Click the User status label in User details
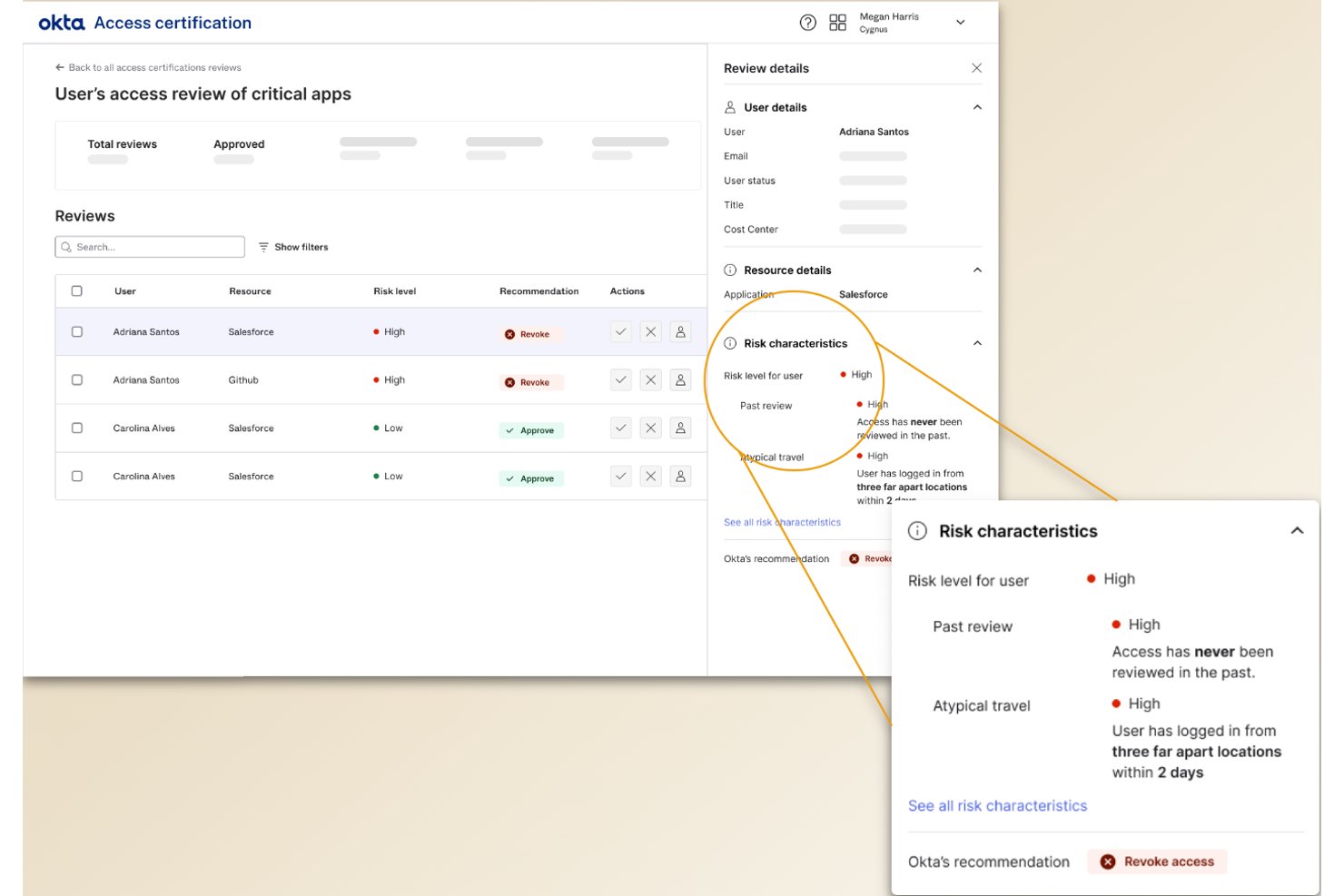The height and width of the screenshot is (896, 1344). pyautogui.click(x=749, y=181)
